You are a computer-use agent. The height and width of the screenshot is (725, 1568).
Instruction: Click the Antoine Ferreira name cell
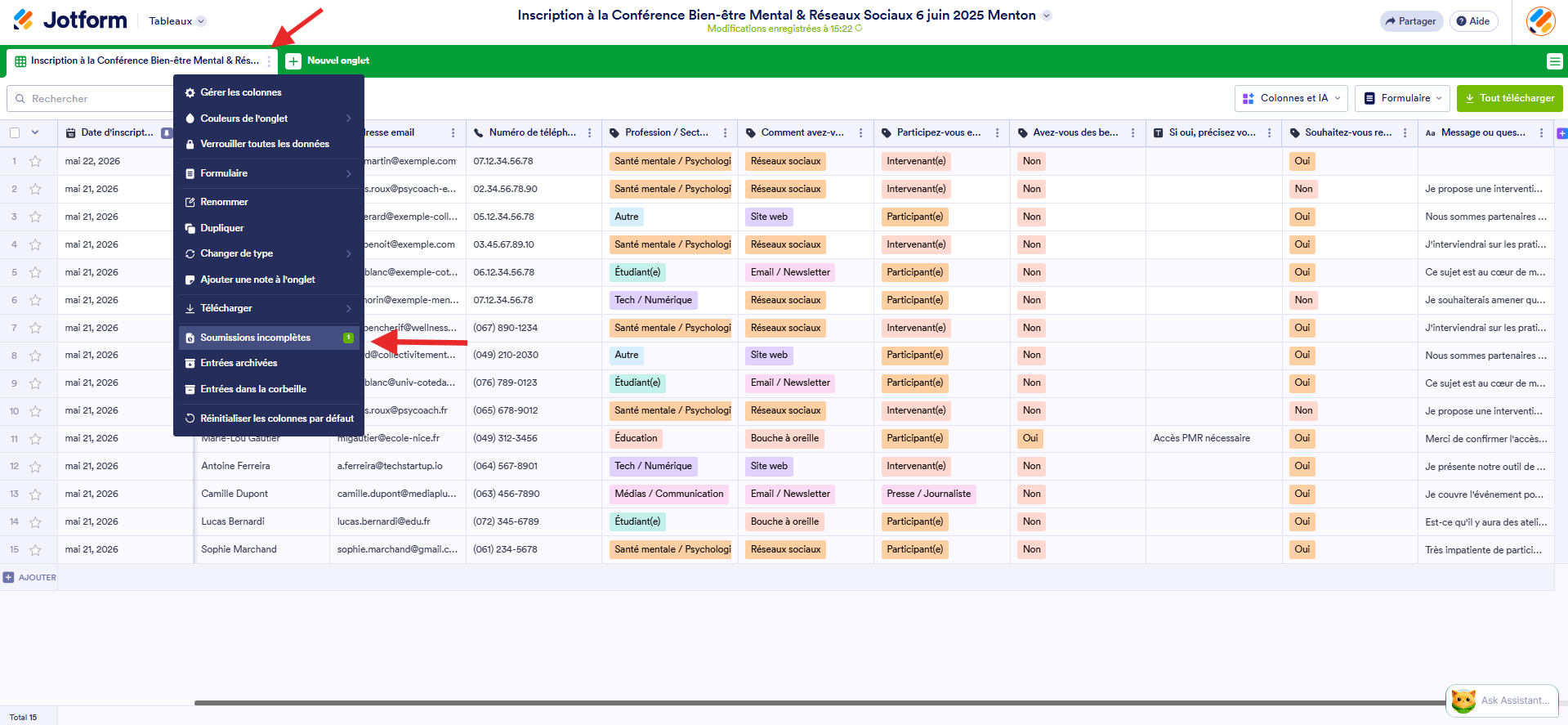pyautogui.click(x=261, y=467)
